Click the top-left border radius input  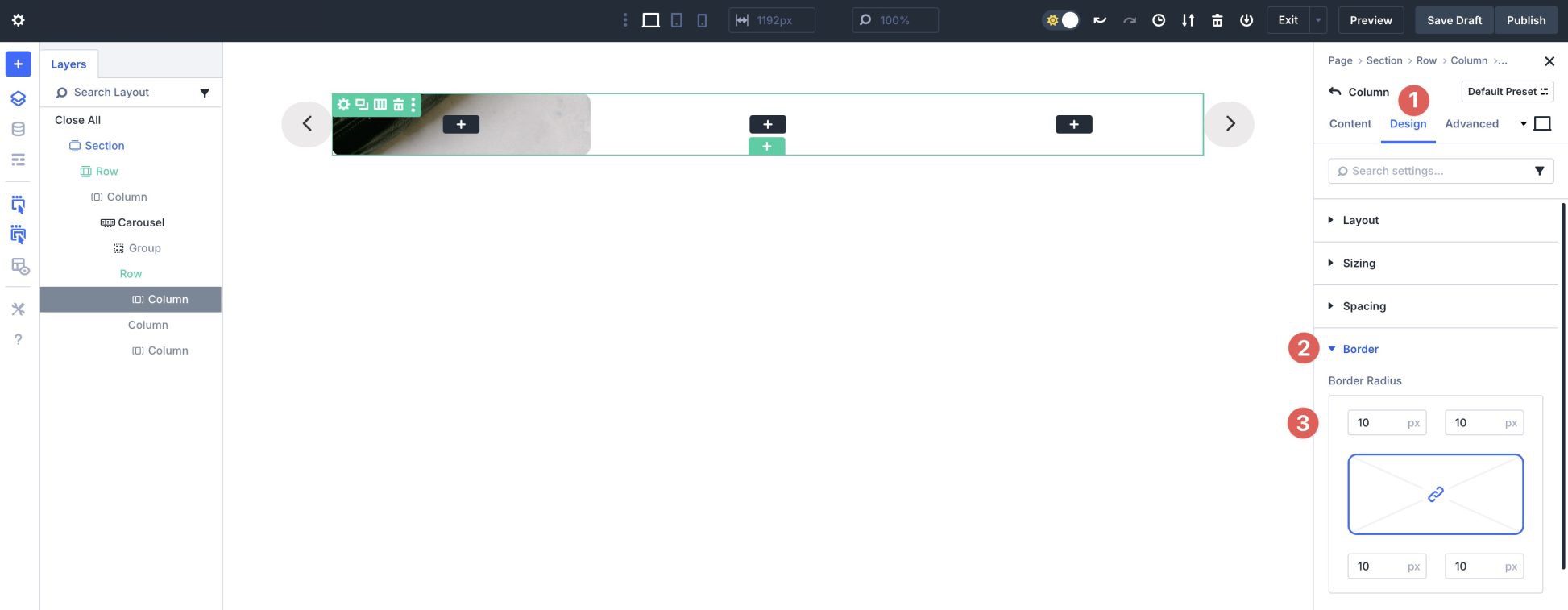pos(1387,423)
